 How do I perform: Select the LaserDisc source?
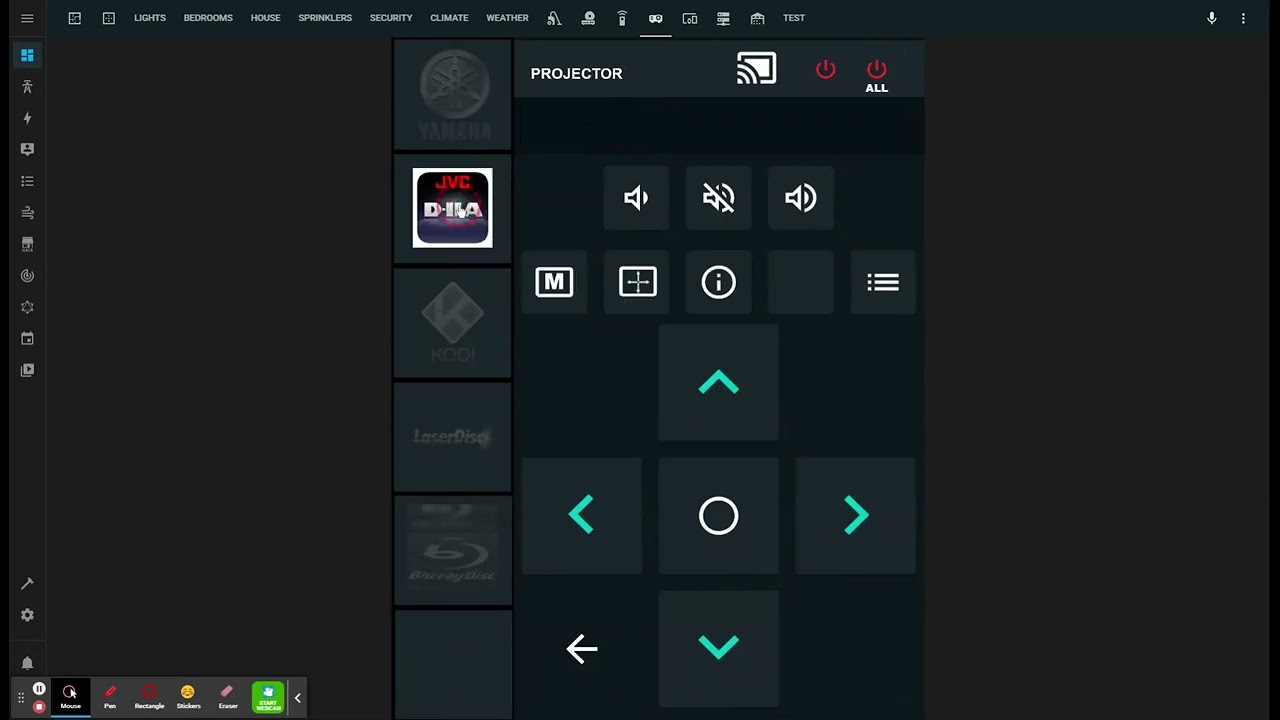tap(453, 437)
